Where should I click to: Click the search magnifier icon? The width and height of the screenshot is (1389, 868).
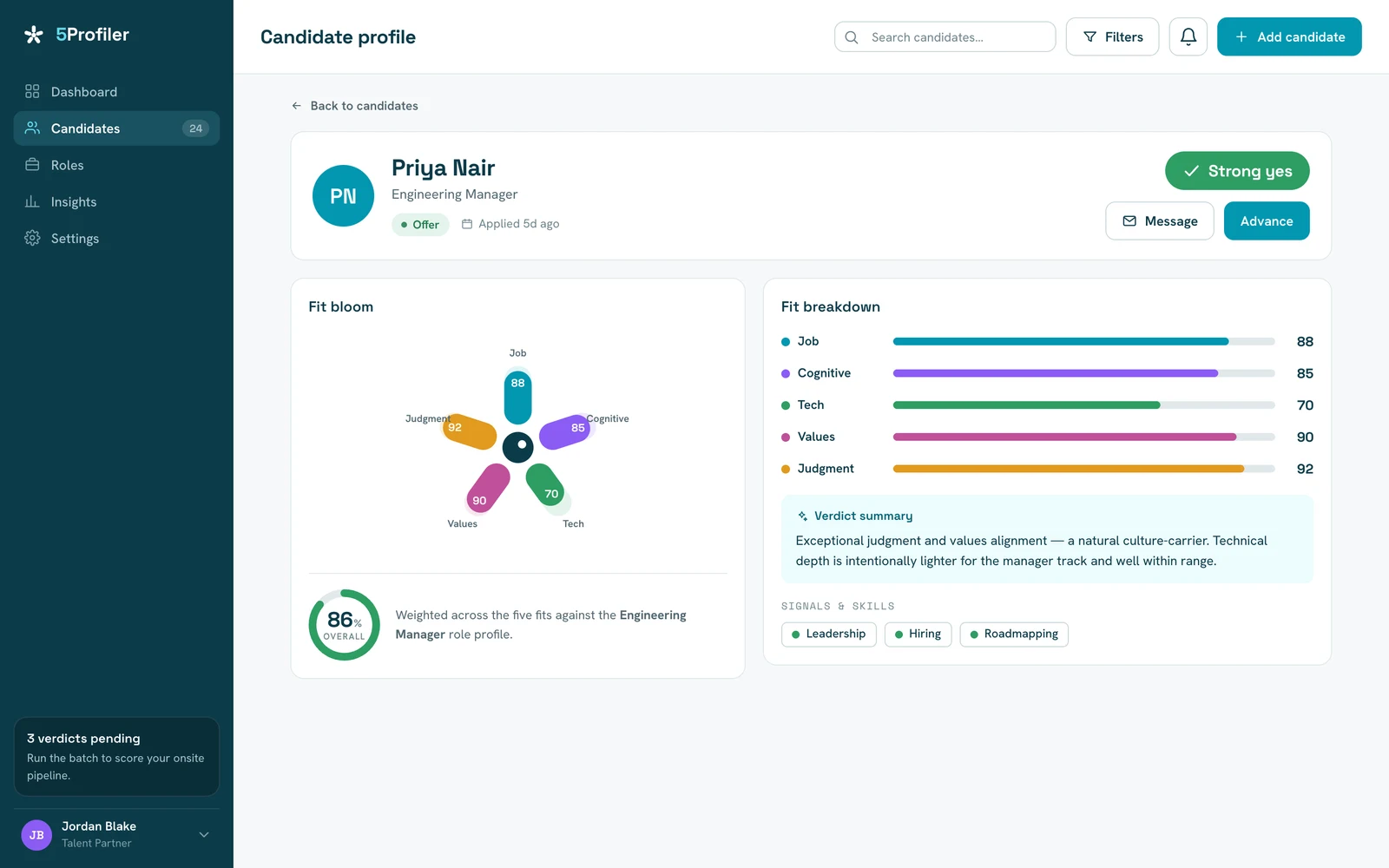[852, 37]
